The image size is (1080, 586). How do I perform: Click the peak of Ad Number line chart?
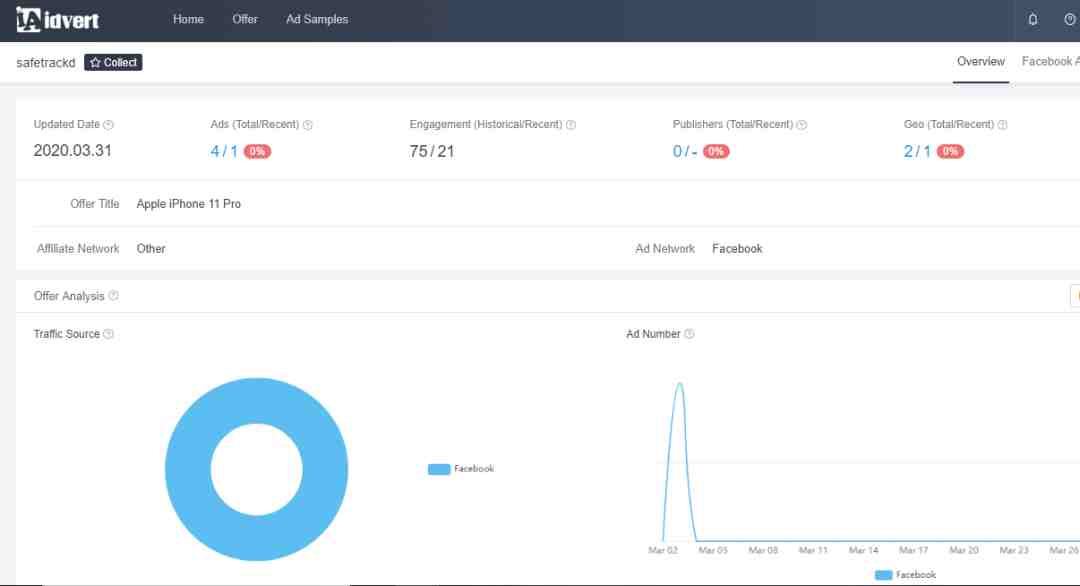(680, 384)
